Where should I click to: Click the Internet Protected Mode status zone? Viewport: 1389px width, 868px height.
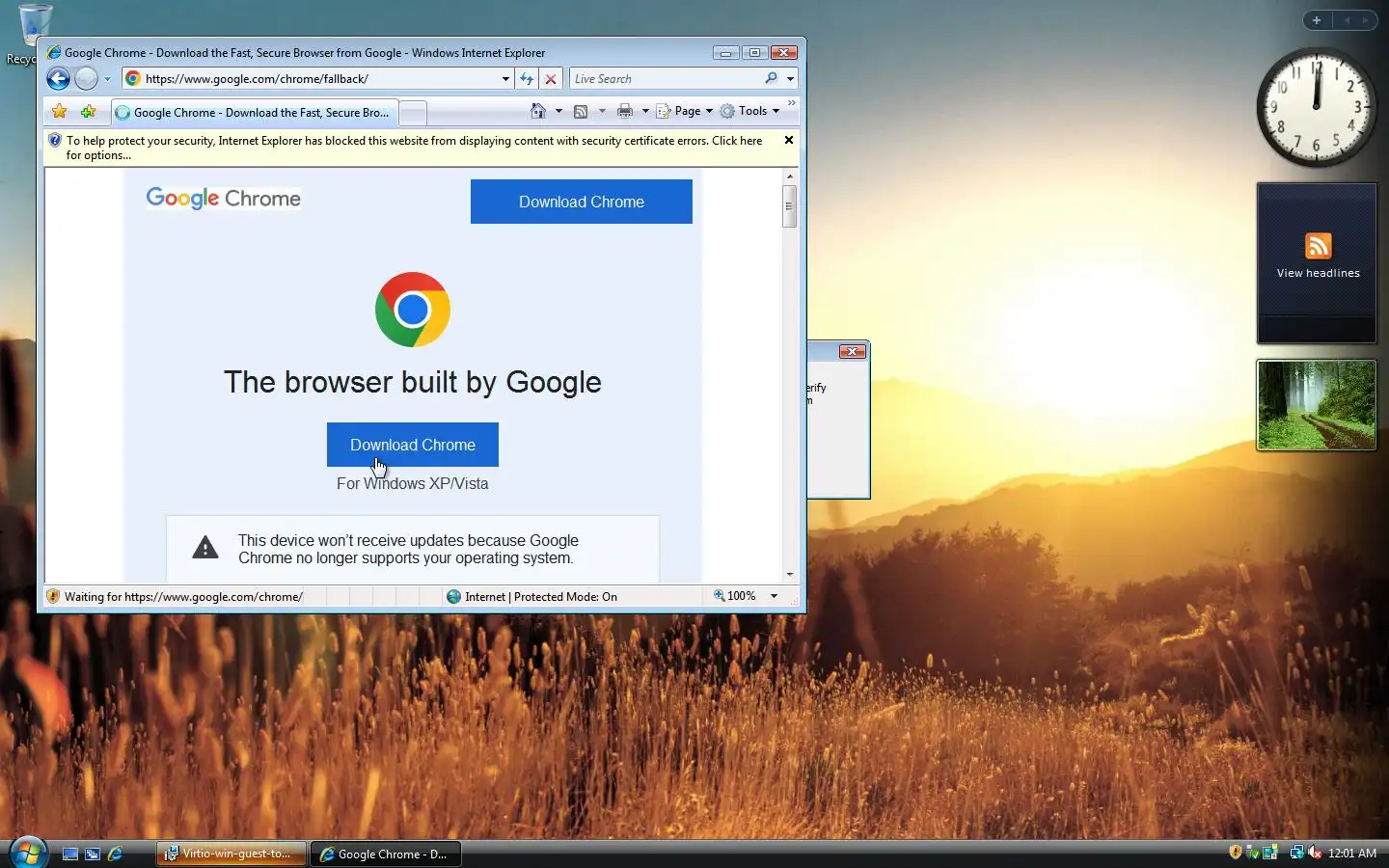[532, 597]
